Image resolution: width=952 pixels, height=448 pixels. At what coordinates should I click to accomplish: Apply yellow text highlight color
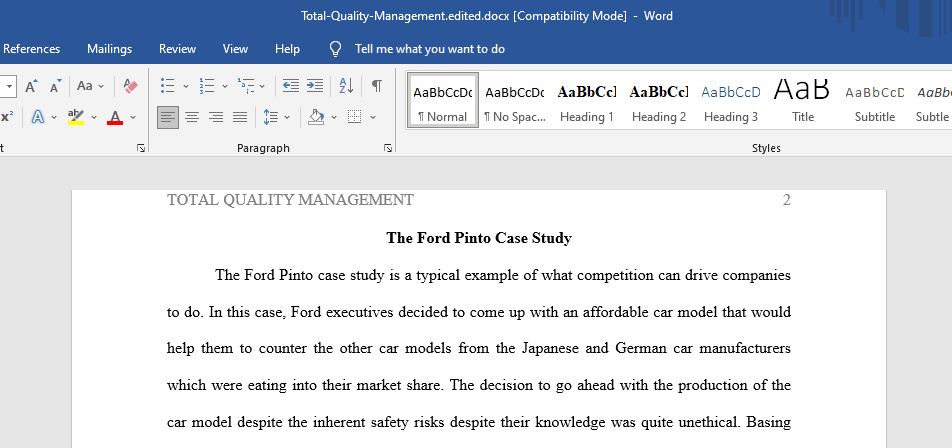tap(76, 117)
